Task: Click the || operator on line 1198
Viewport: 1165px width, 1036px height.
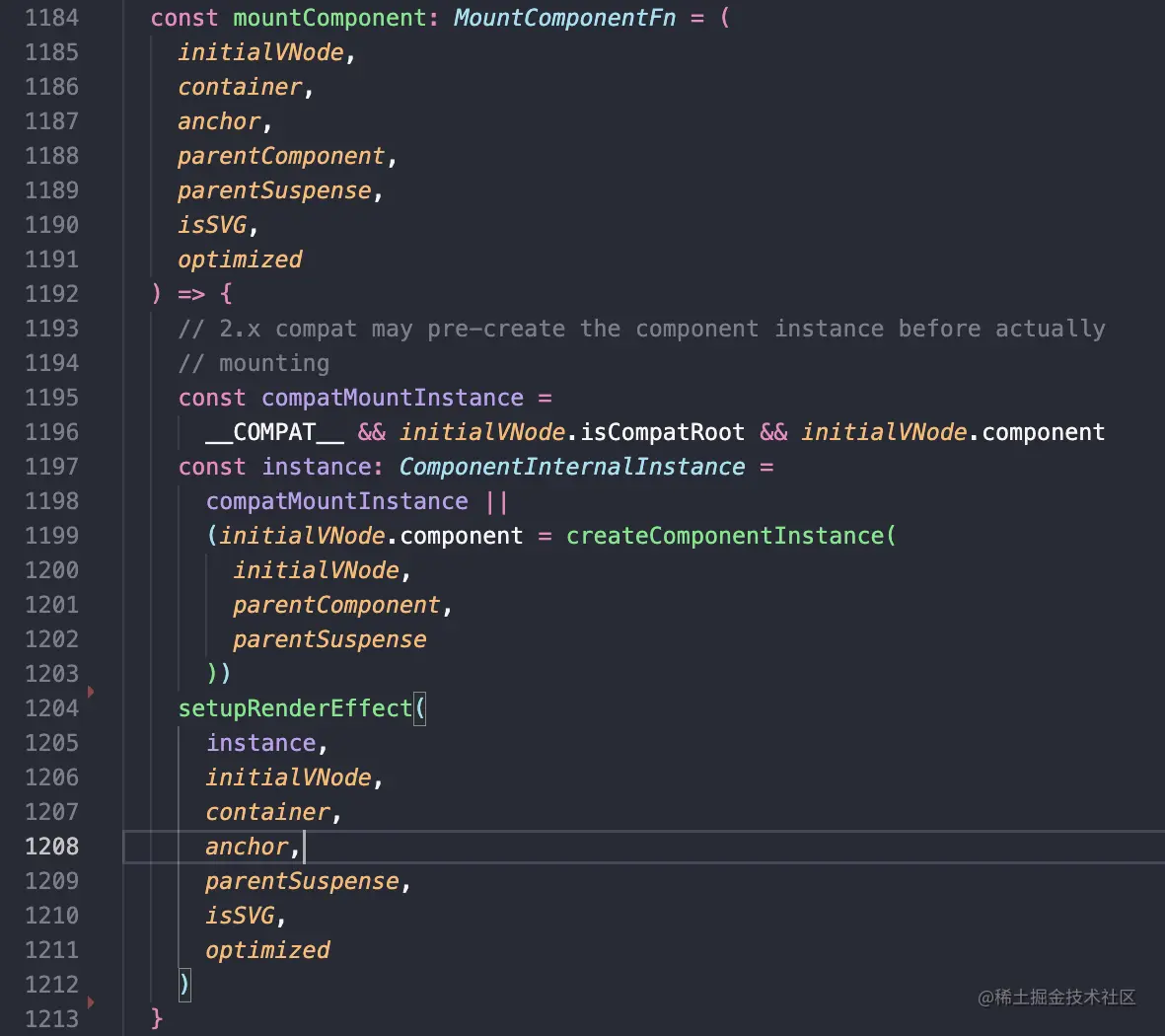Action: pyautogui.click(x=496, y=501)
